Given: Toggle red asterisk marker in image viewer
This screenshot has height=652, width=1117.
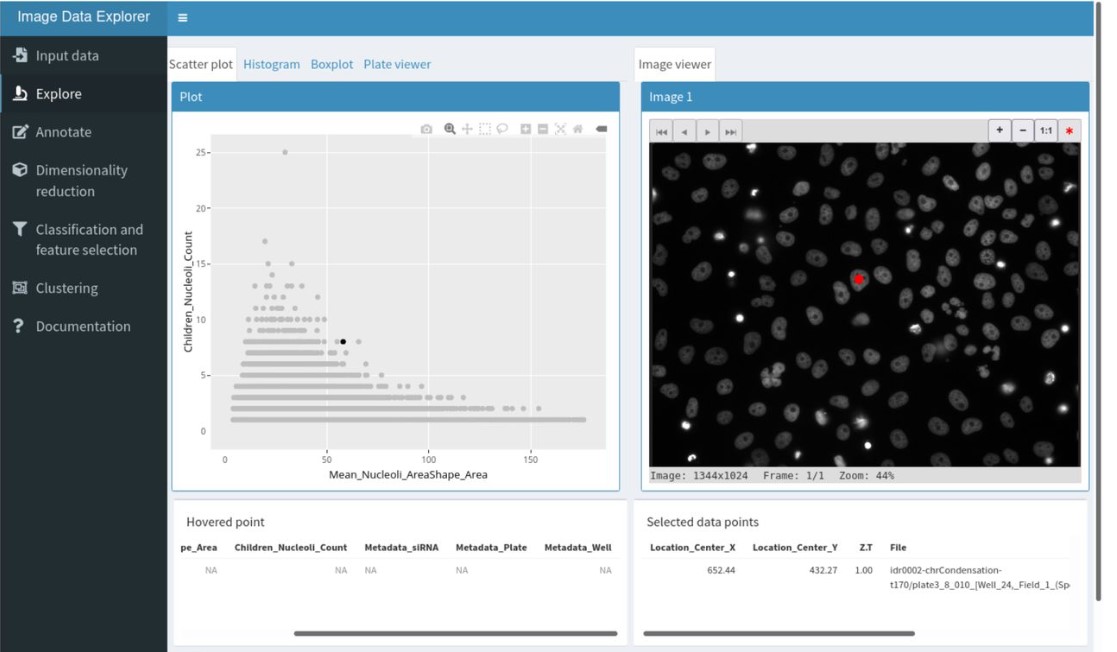Looking at the screenshot, I should [x=1069, y=131].
